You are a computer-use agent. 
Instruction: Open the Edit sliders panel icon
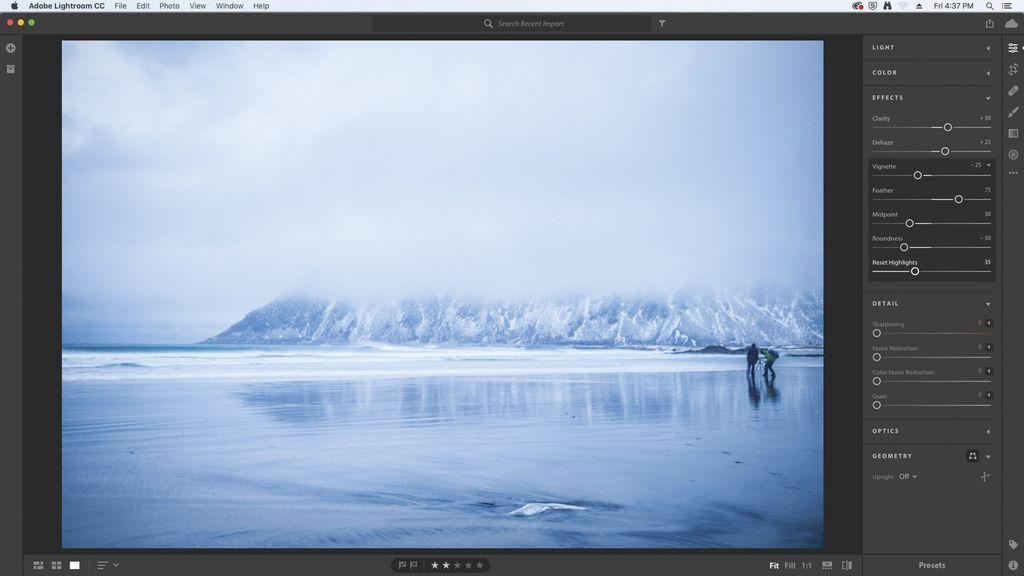click(x=1011, y=47)
